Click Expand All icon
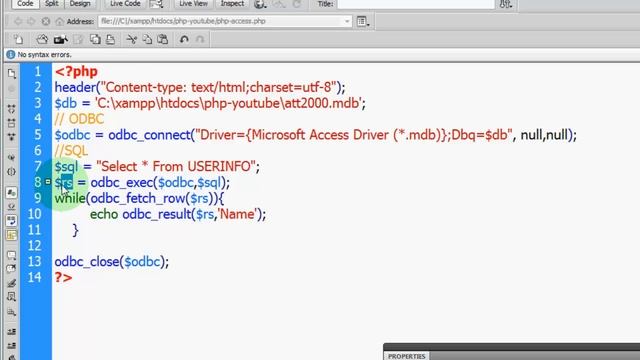640x360 pixels. (x=11, y=137)
